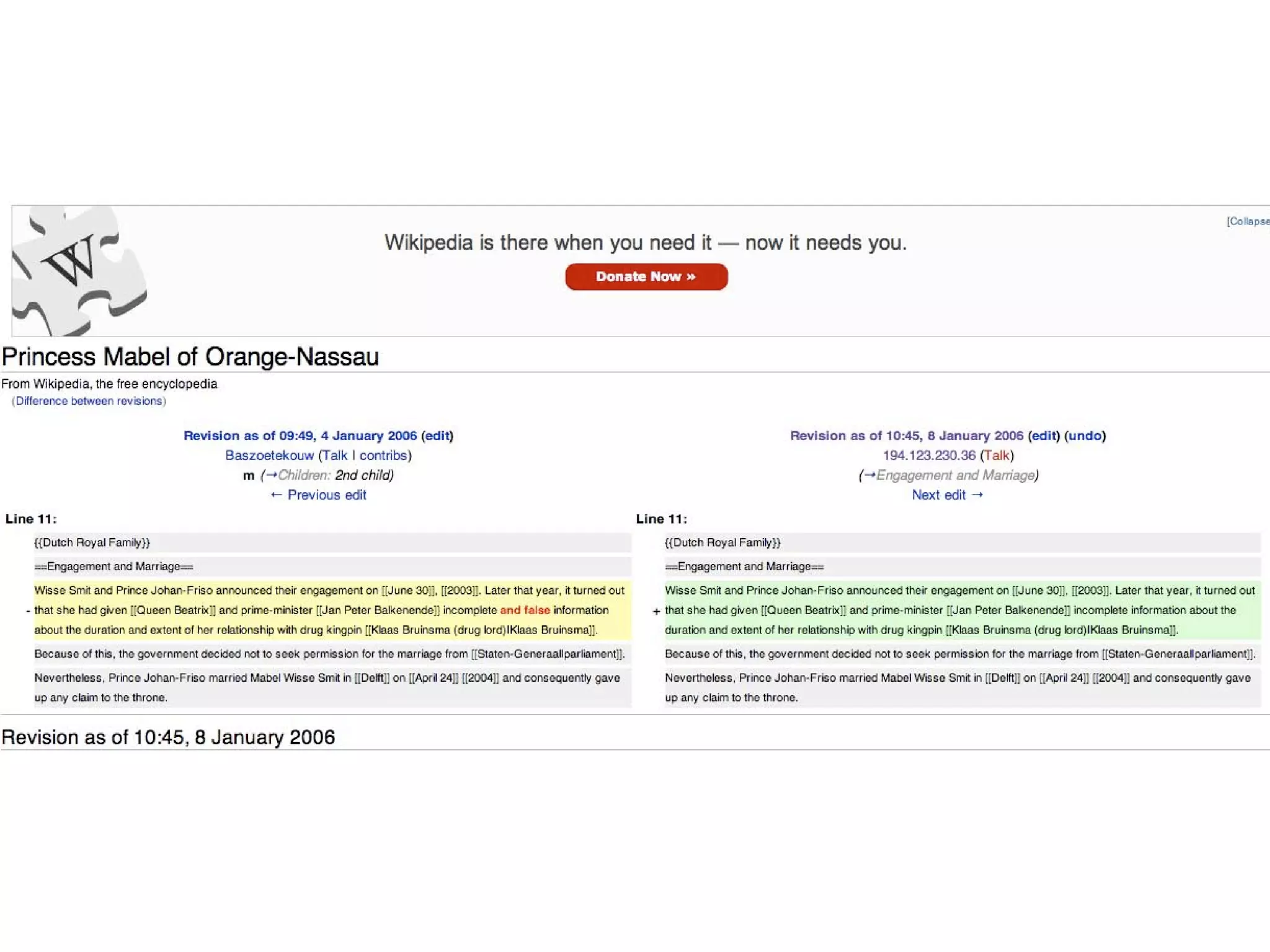
Task: Jump to Children section arrow link
Action: point(271,475)
